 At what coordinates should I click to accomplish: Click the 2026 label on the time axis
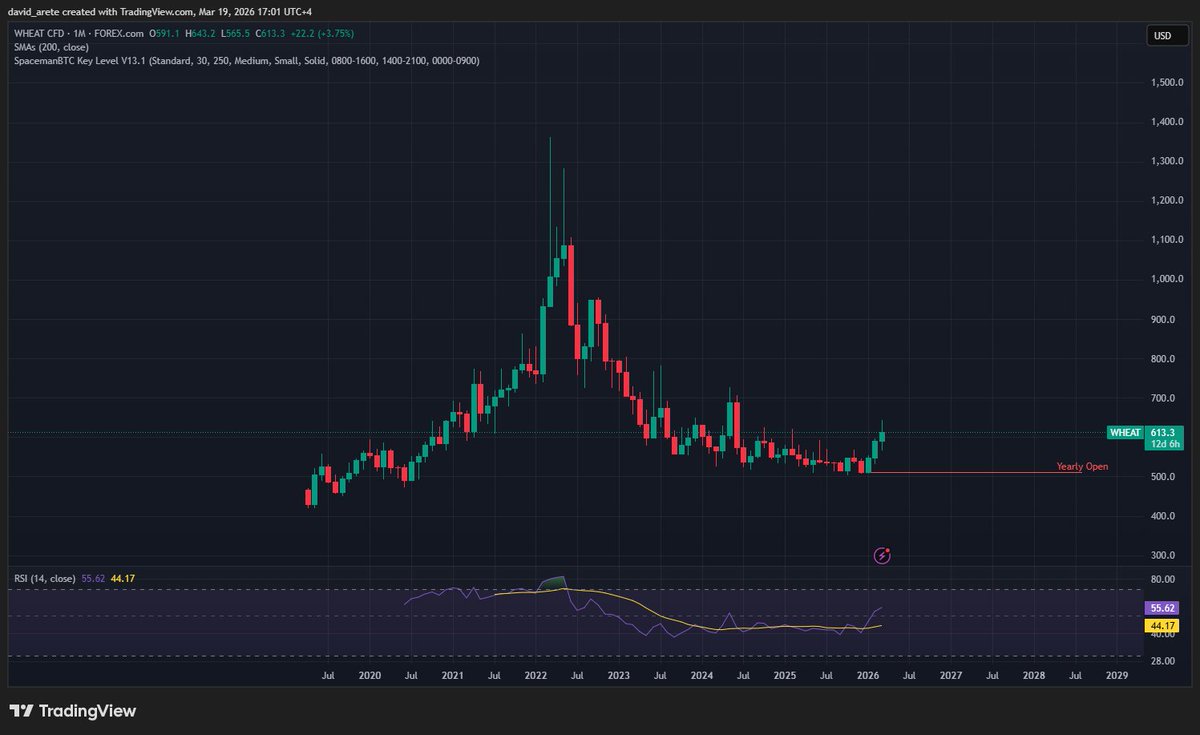(x=868, y=676)
